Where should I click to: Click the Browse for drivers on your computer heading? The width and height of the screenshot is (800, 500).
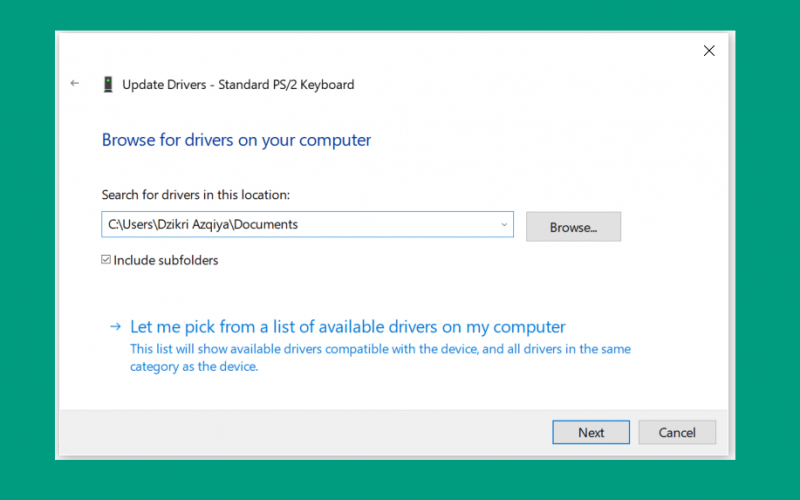[236, 140]
